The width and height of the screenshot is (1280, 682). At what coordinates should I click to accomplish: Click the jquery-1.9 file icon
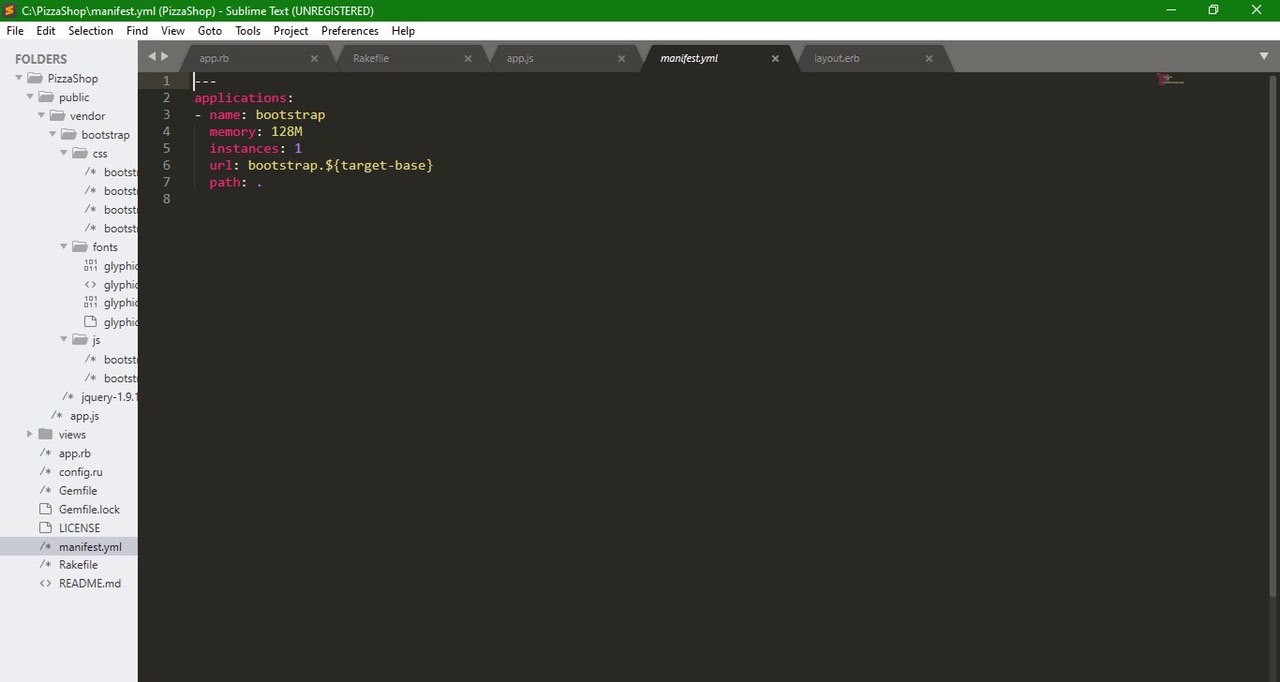pos(68,397)
